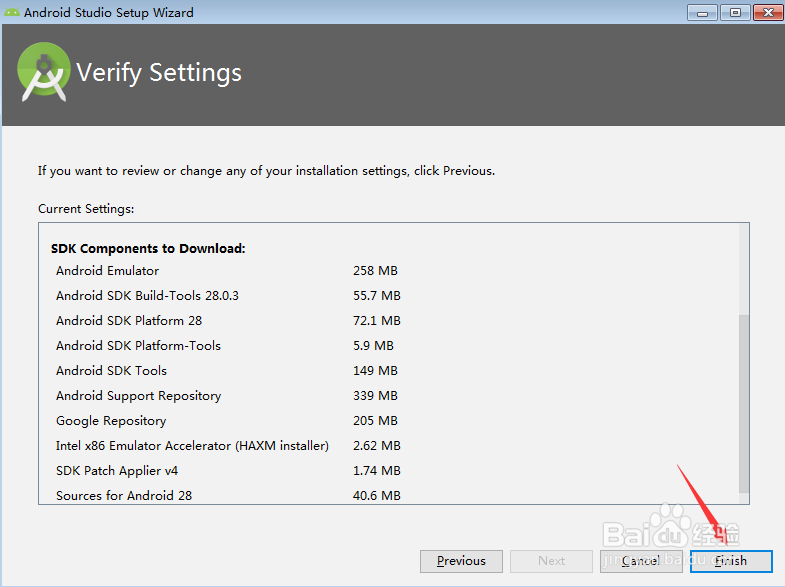The width and height of the screenshot is (785, 587).
Task: Click the Android Studio logo in the header
Action: pyautogui.click(x=44, y=72)
